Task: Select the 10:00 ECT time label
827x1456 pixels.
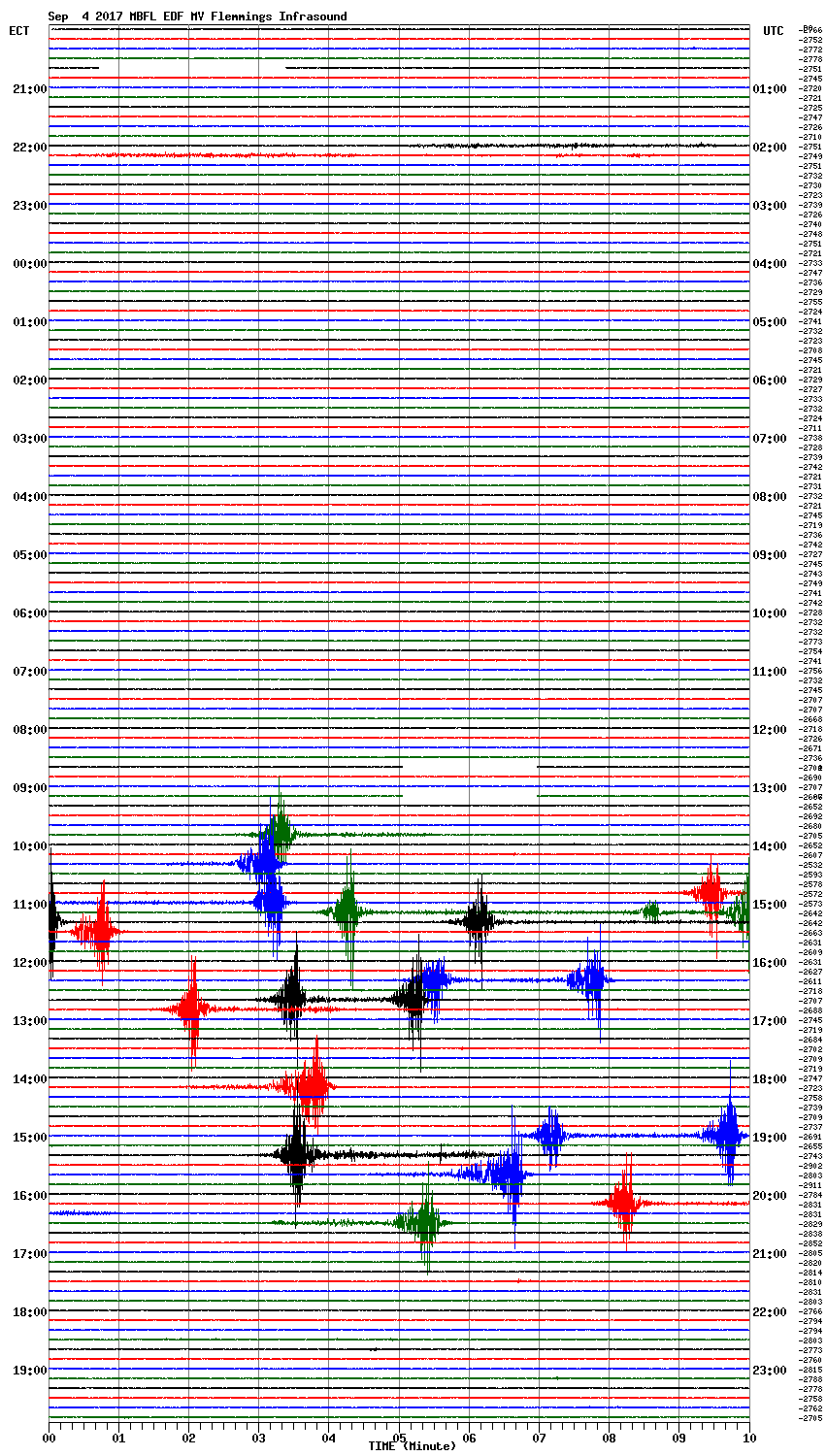Action: point(29,846)
